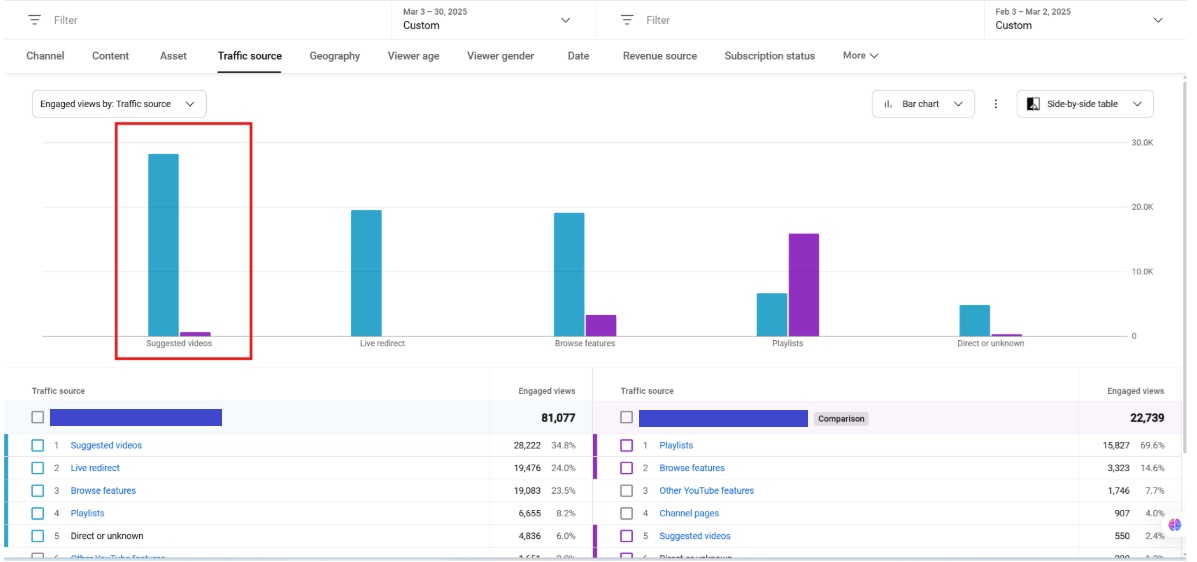Image resolution: width=1197 pixels, height=562 pixels.
Task: Toggle the Comparison total row checkbox
Action: (x=627, y=418)
